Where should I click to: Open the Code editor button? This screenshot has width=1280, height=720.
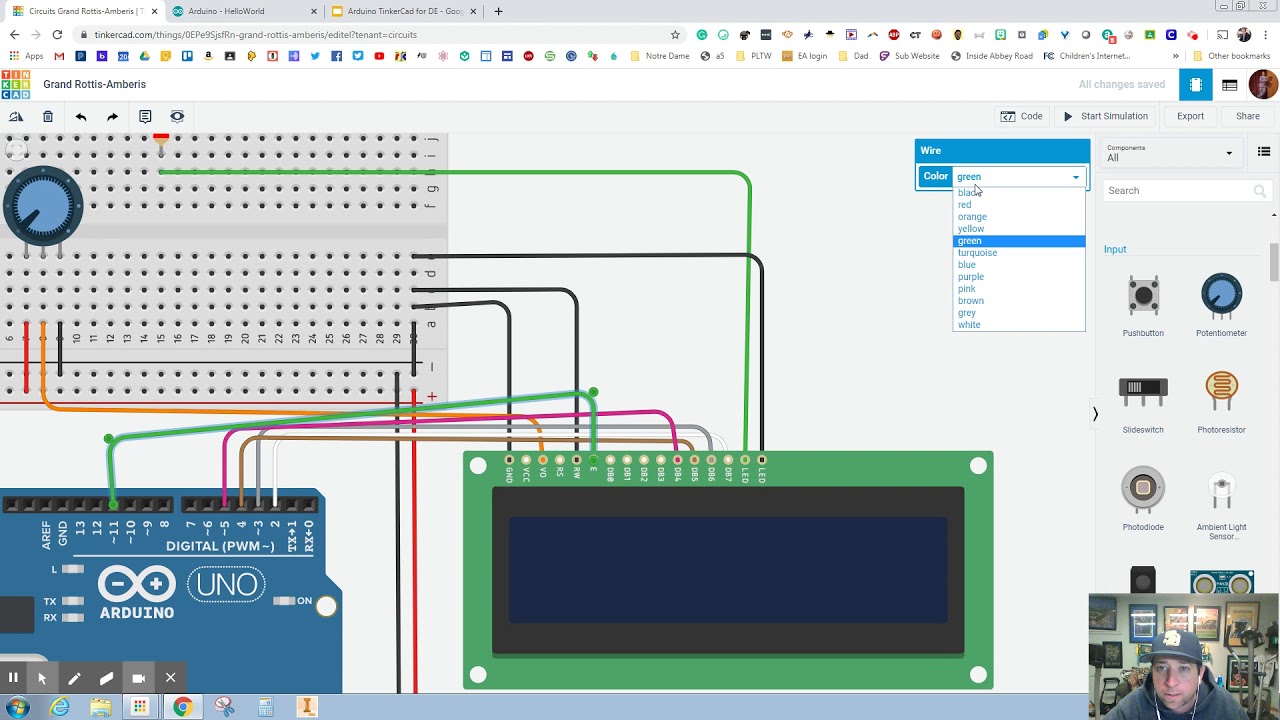pyautogui.click(x=1022, y=116)
